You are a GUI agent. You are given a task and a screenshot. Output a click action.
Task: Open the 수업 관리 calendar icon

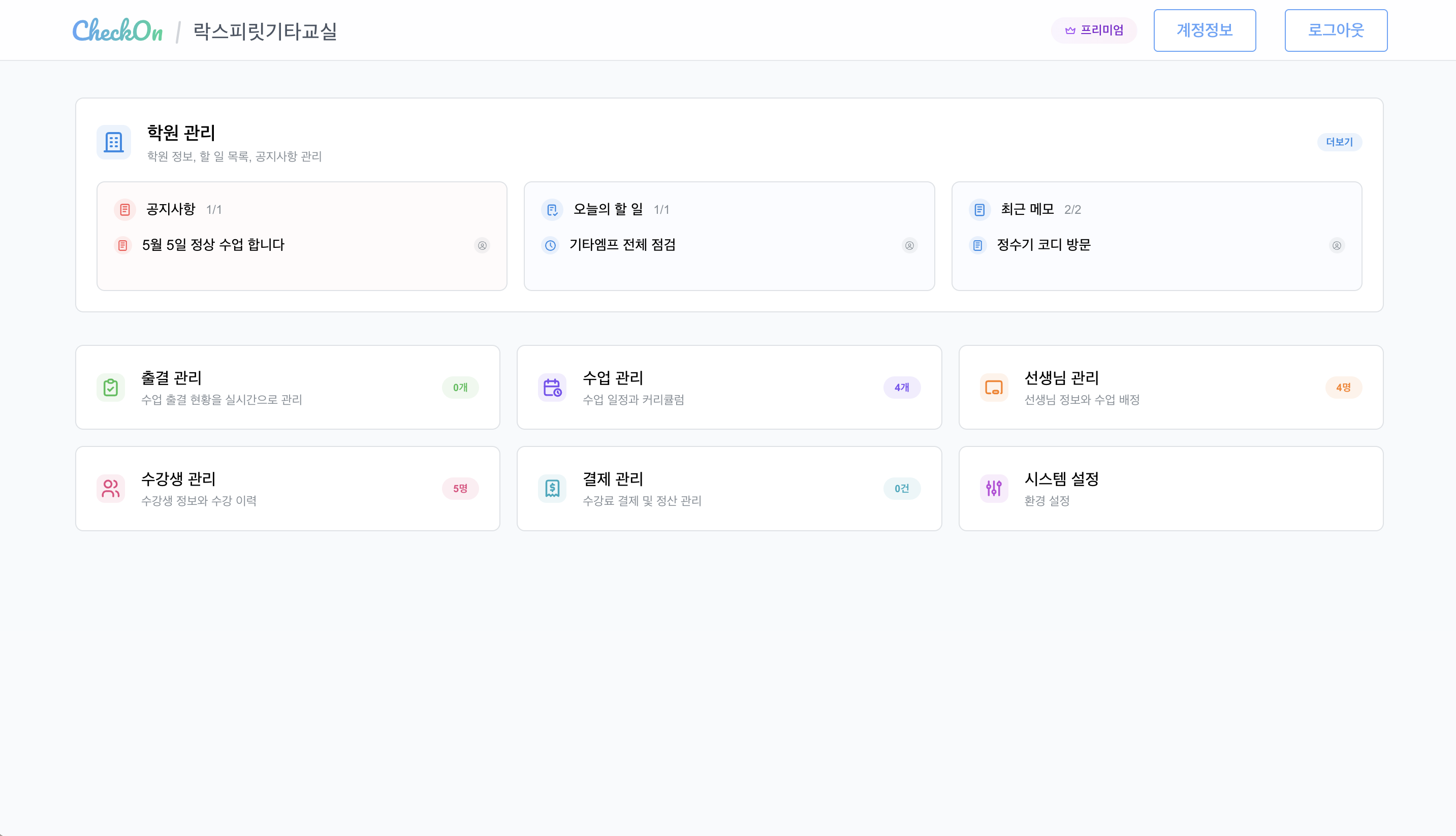point(552,387)
